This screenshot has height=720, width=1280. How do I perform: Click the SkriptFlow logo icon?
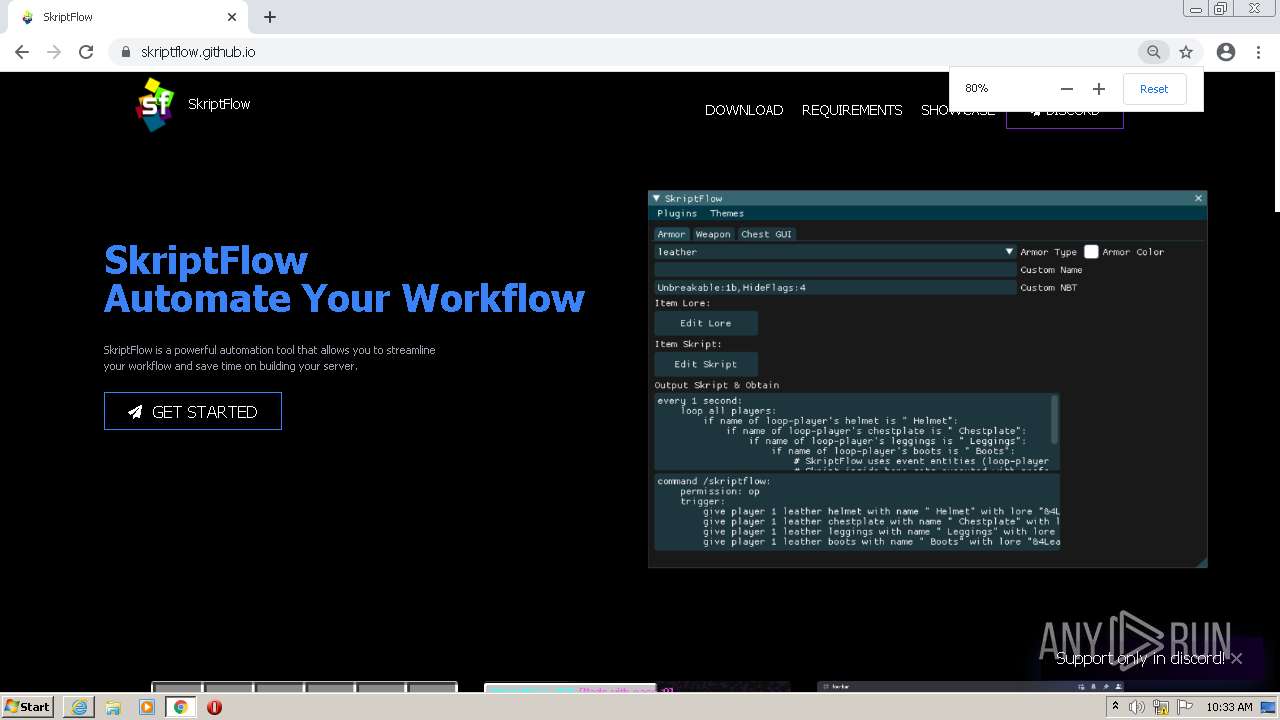pyautogui.click(x=154, y=104)
